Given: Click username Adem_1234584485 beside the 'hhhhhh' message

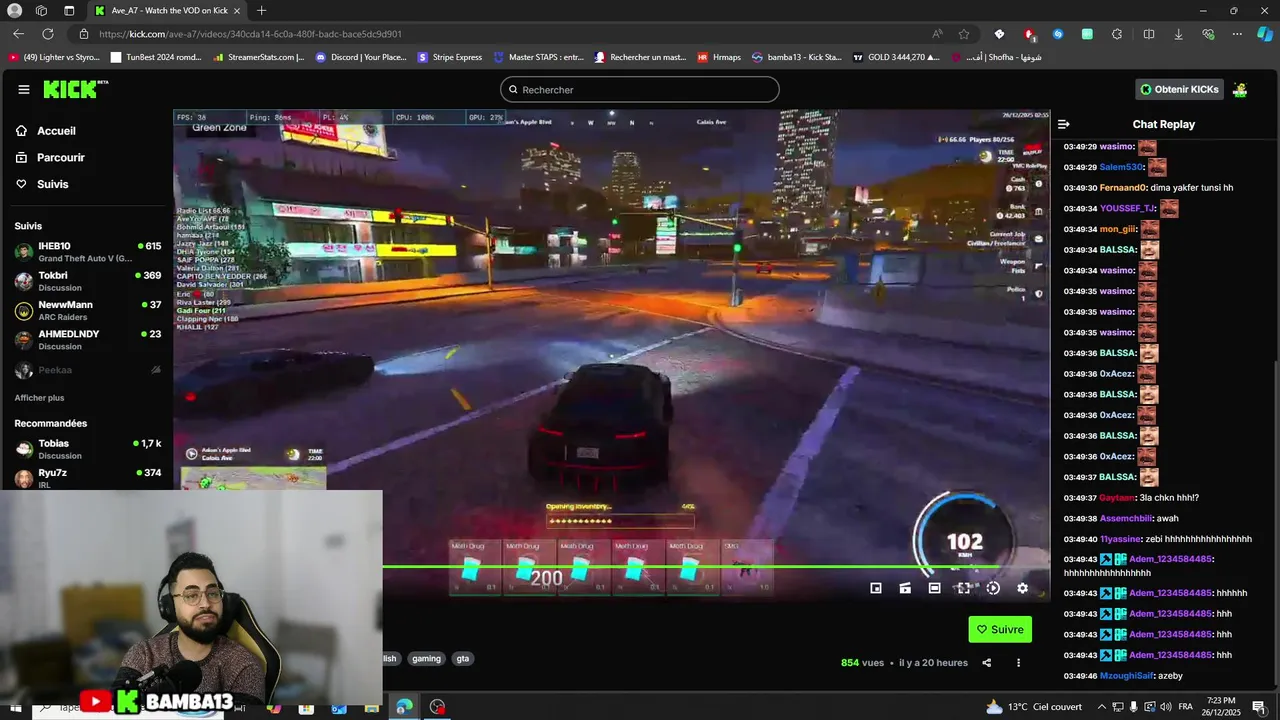Looking at the screenshot, I should (1170, 593).
